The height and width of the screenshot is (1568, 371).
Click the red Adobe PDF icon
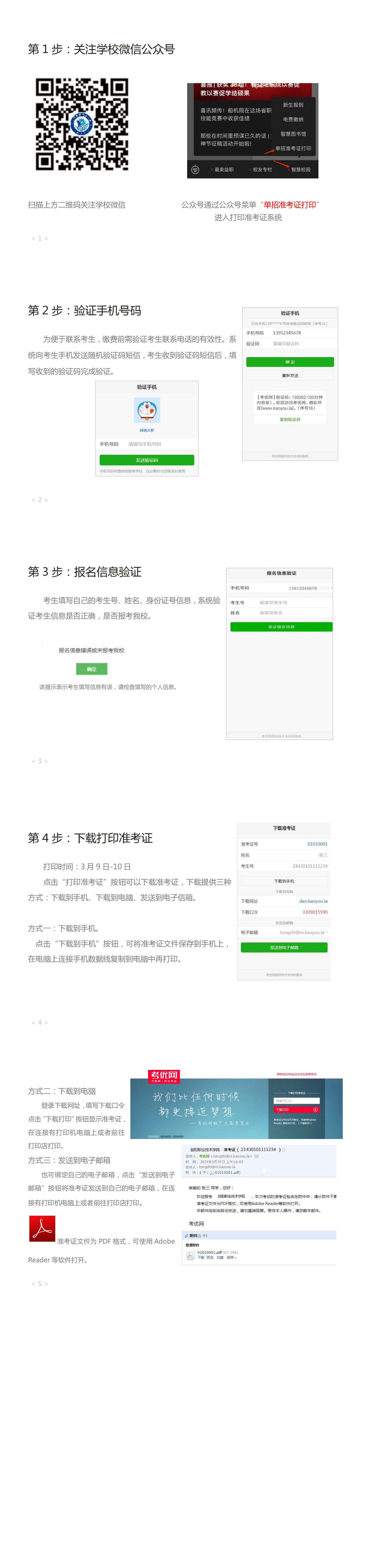coord(42,1228)
